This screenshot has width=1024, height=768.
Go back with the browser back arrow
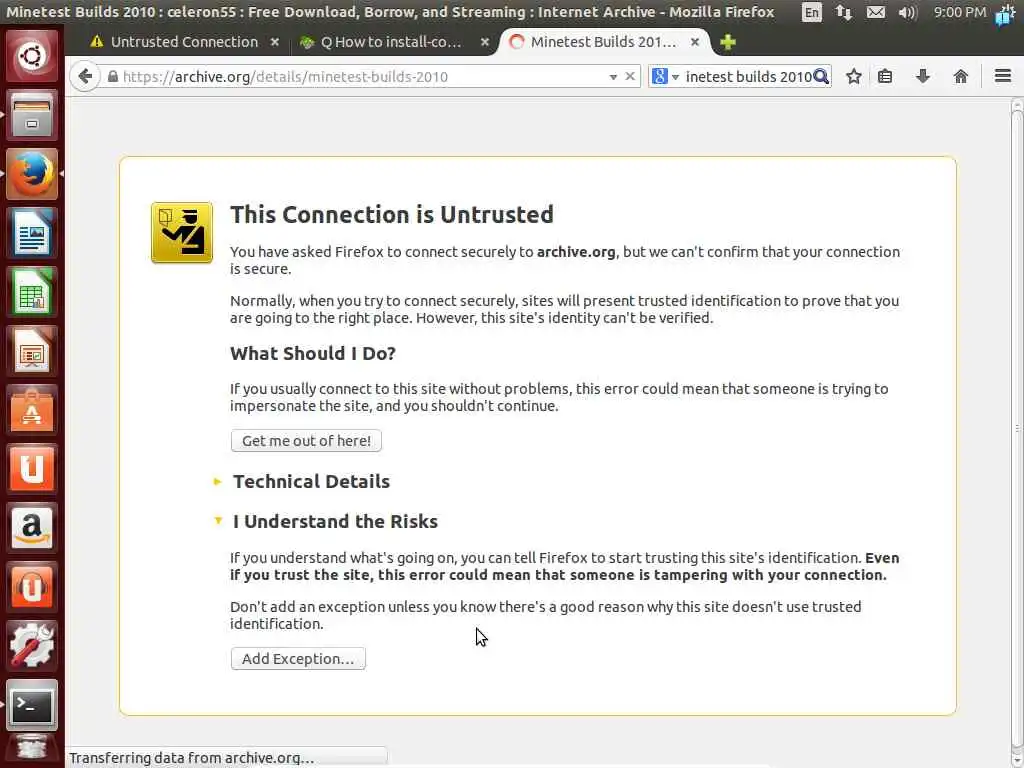click(85, 76)
